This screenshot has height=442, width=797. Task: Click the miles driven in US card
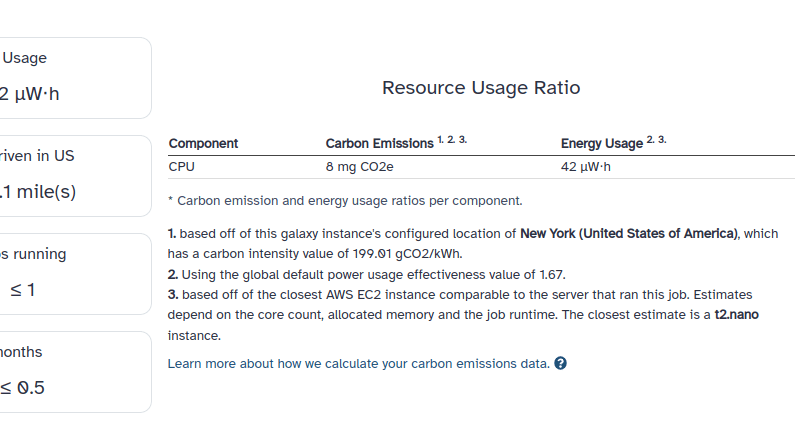pos(75,176)
